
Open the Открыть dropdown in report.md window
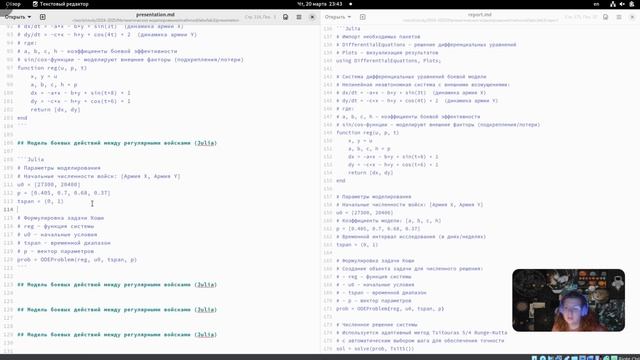(338, 17)
